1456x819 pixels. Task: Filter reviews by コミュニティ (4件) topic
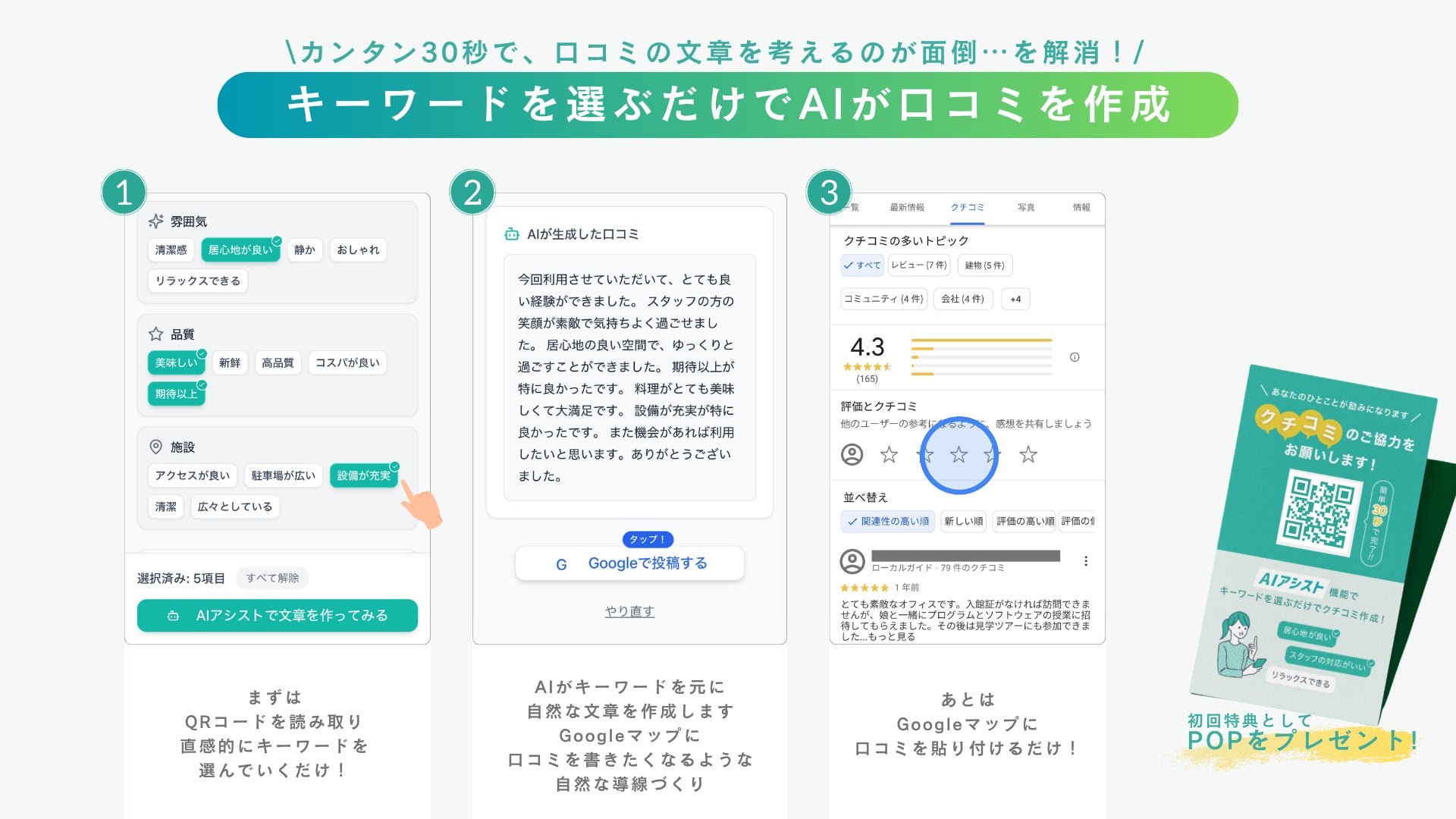(x=884, y=300)
